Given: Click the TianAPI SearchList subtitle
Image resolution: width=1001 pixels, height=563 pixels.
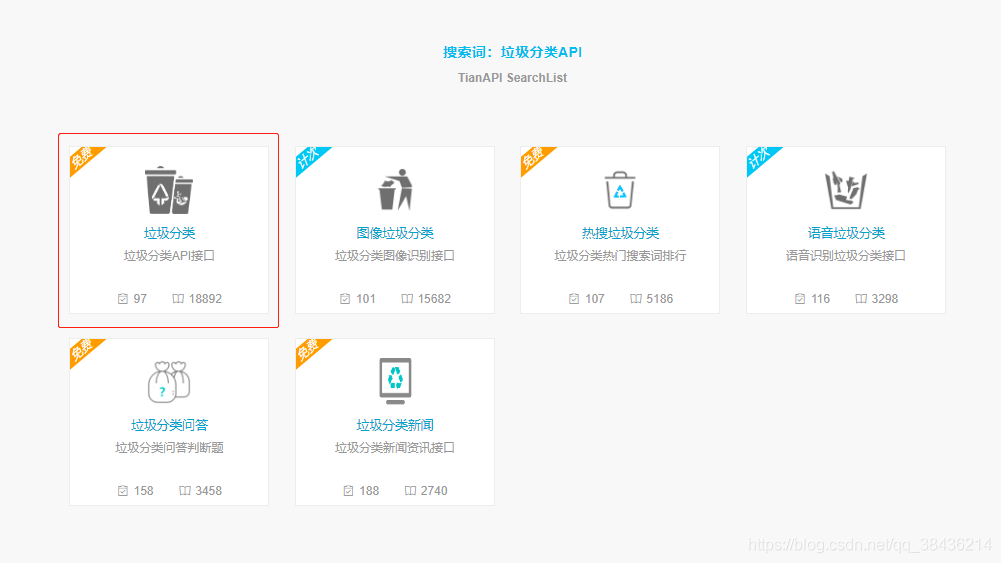Looking at the screenshot, I should pyautogui.click(x=513, y=78).
